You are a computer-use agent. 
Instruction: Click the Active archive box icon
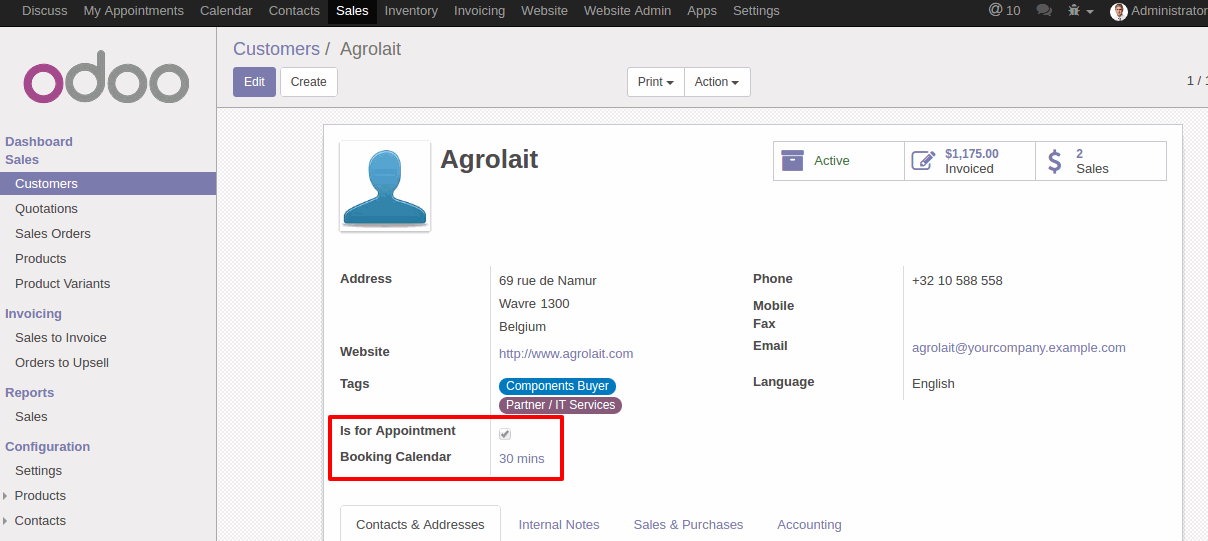pos(793,161)
